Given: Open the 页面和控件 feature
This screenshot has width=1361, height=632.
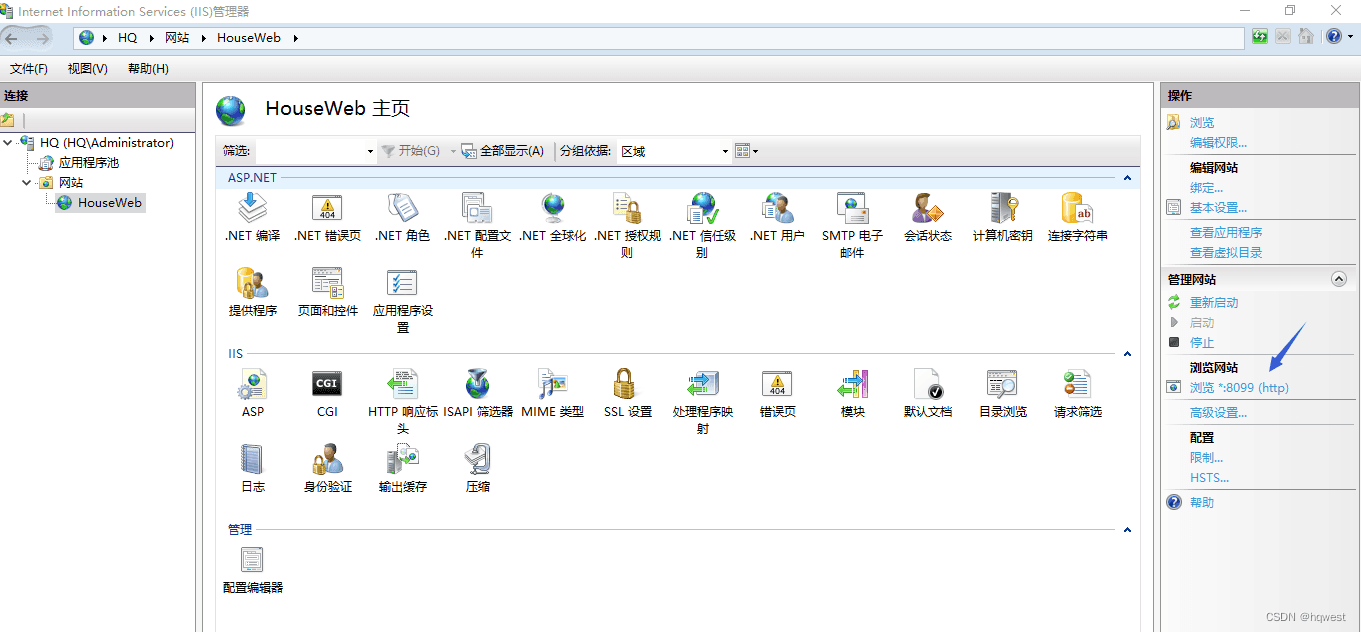Looking at the screenshot, I should [x=327, y=293].
